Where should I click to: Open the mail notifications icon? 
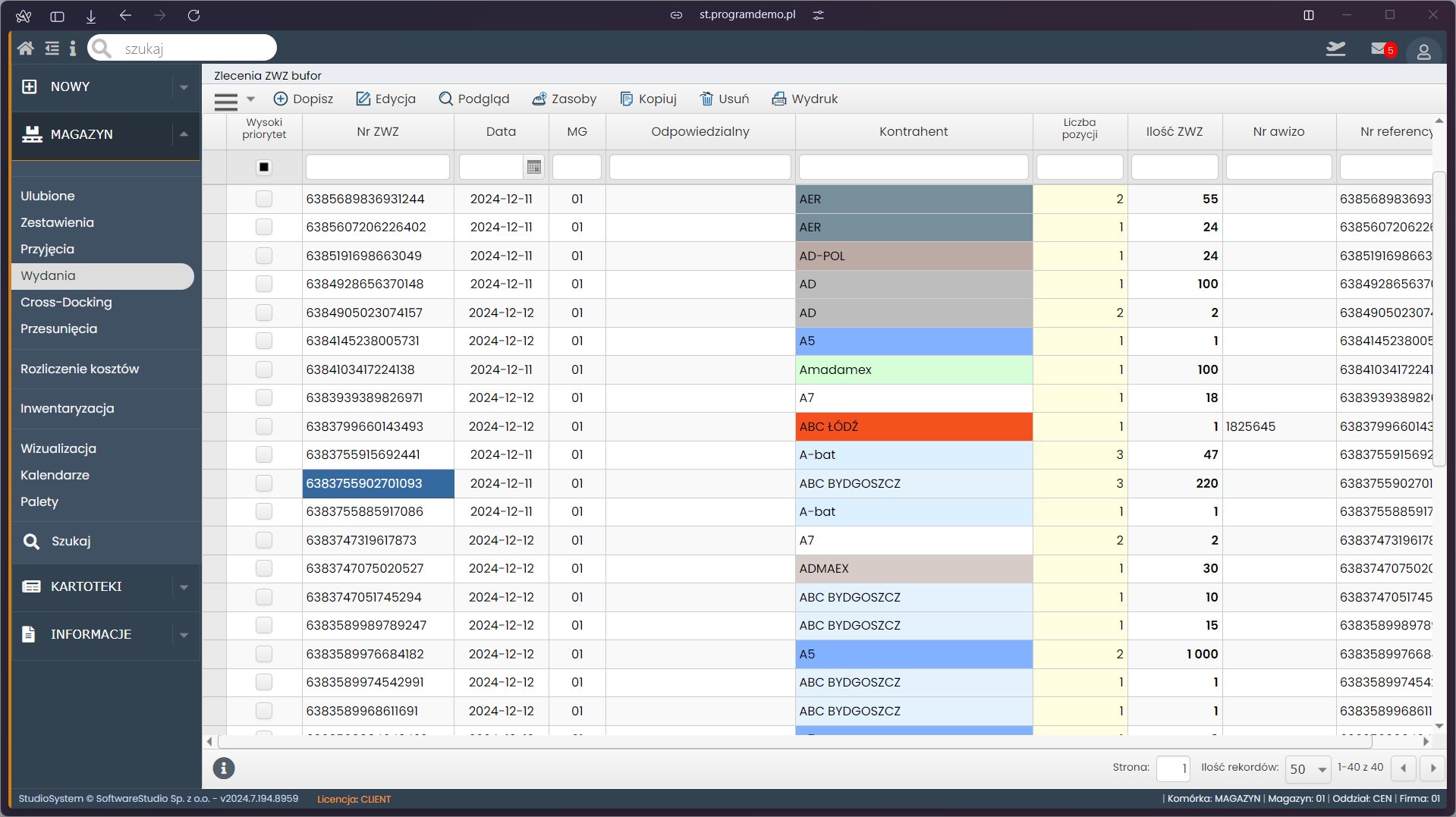pos(1379,49)
